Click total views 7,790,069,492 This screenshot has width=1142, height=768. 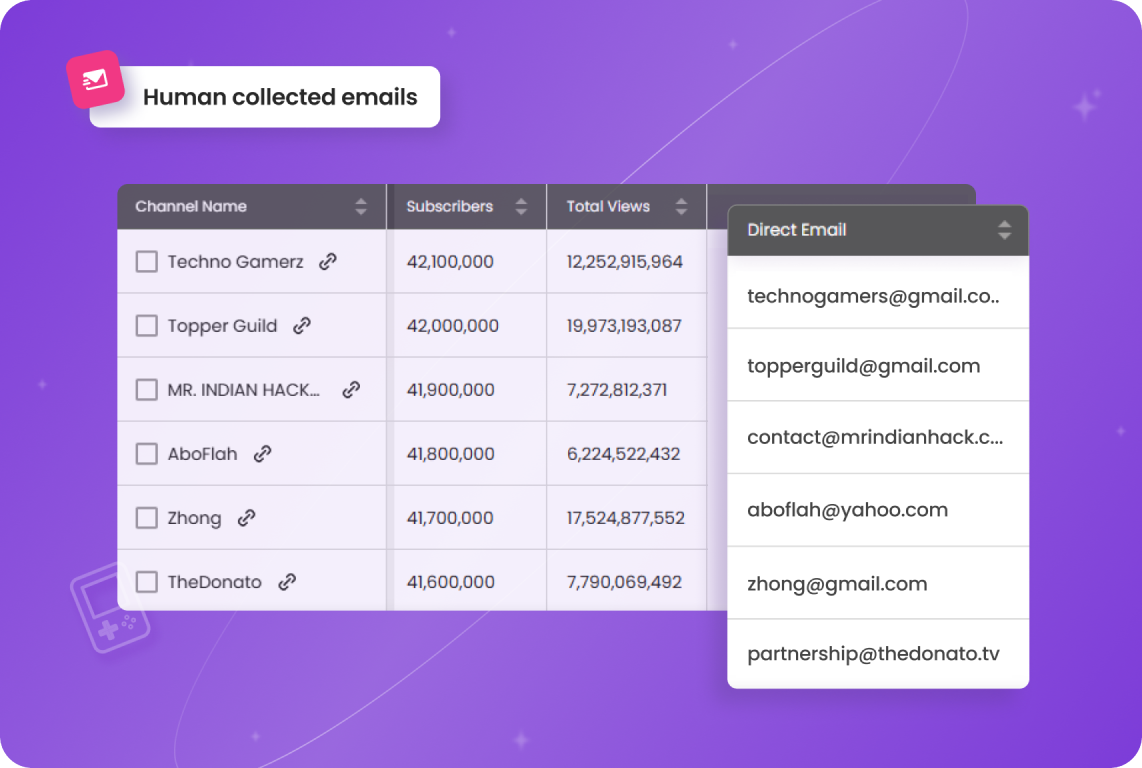click(623, 581)
